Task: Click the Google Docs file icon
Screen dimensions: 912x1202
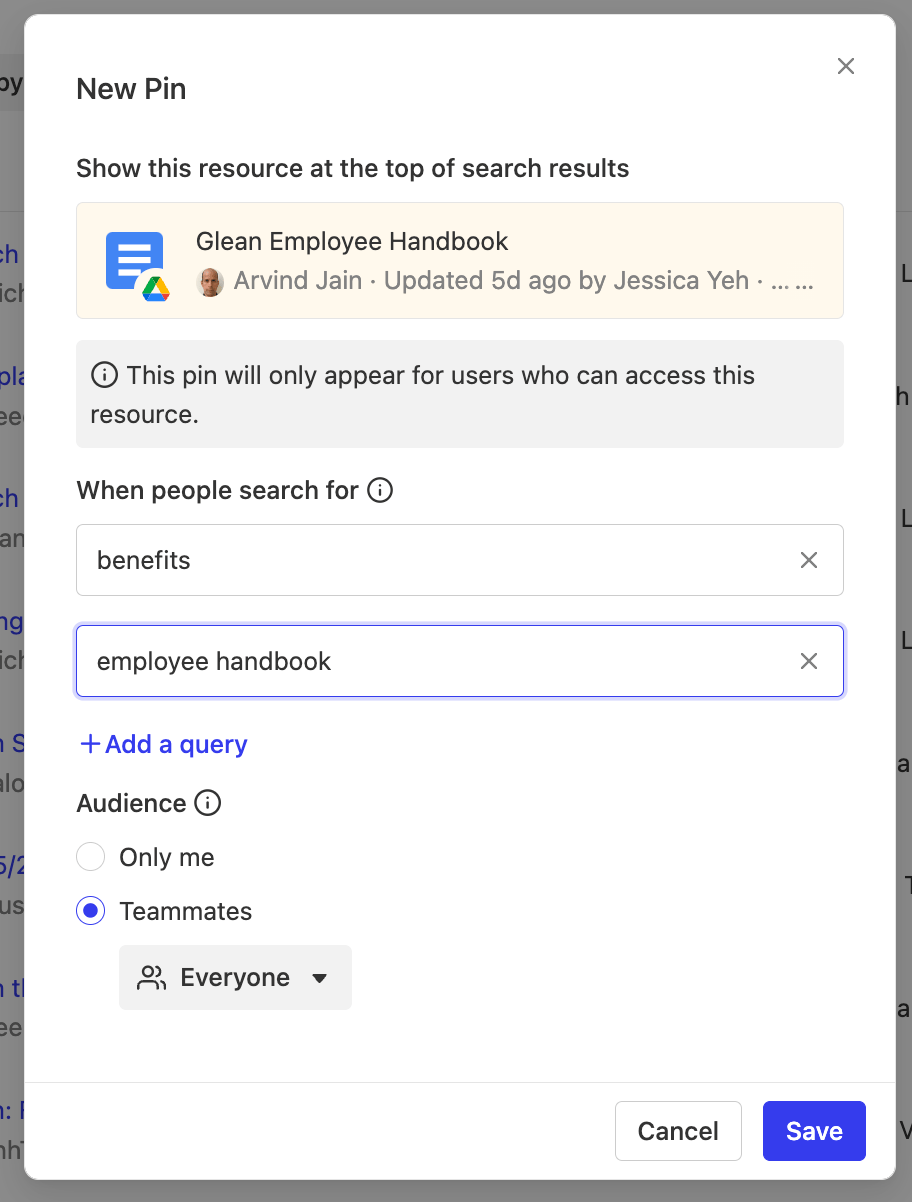Action: (134, 261)
